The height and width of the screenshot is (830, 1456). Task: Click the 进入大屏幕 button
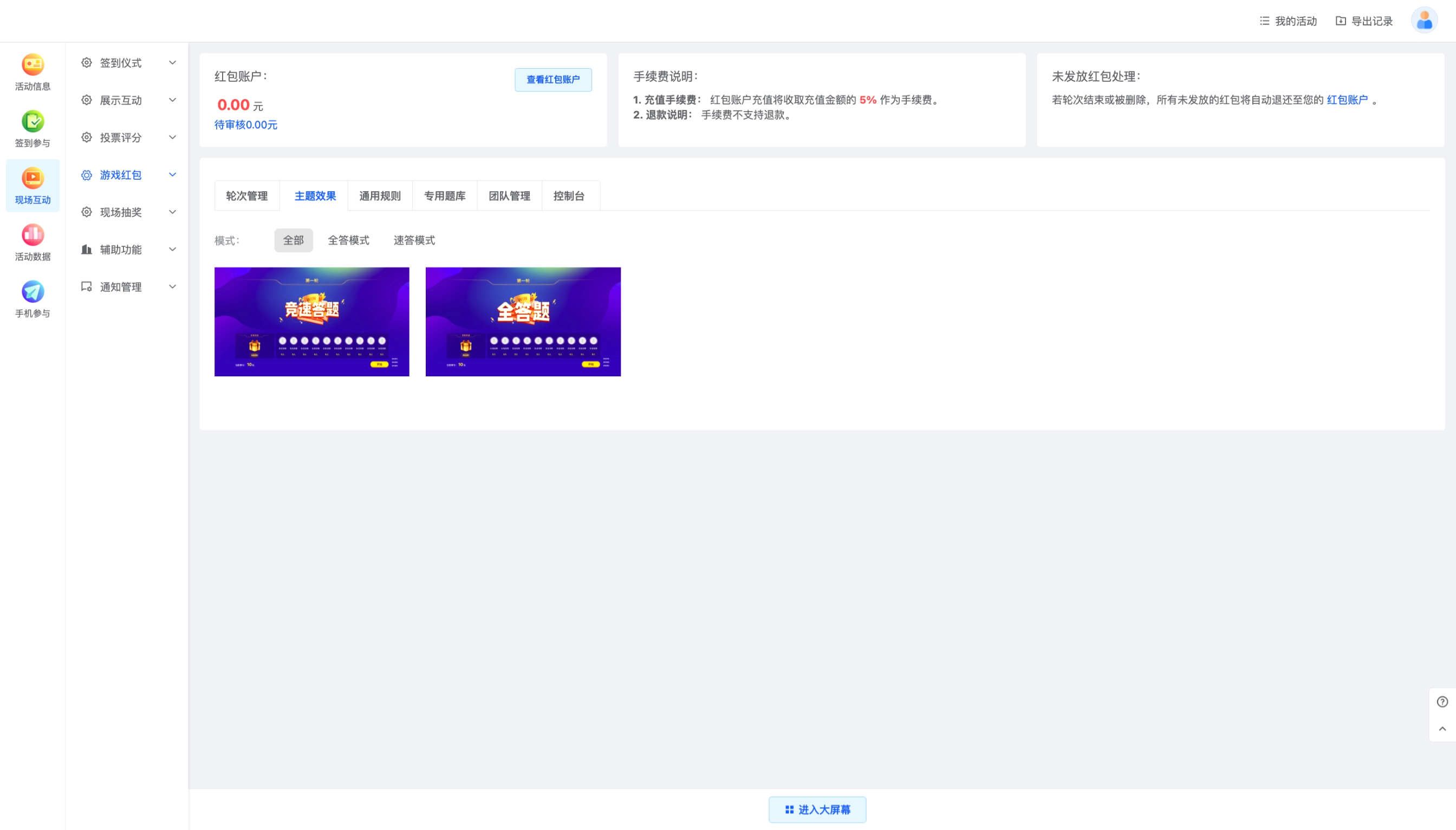pos(817,809)
